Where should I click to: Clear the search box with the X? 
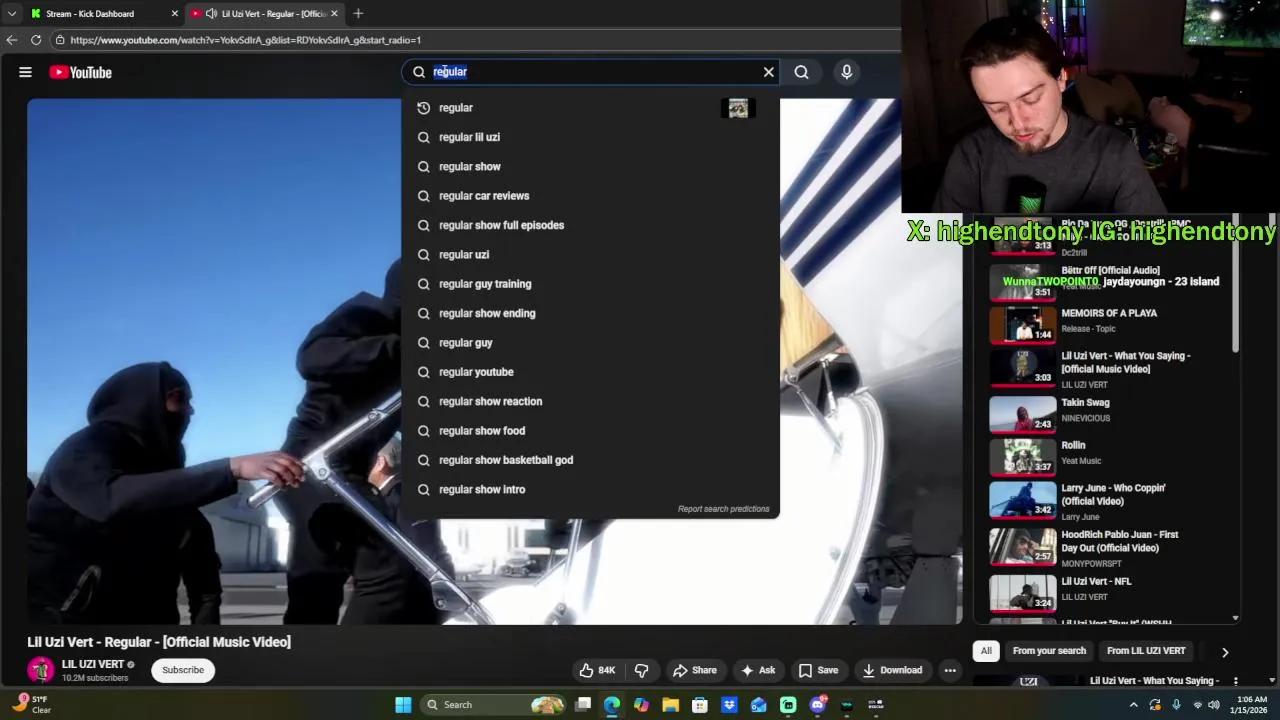(768, 72)
